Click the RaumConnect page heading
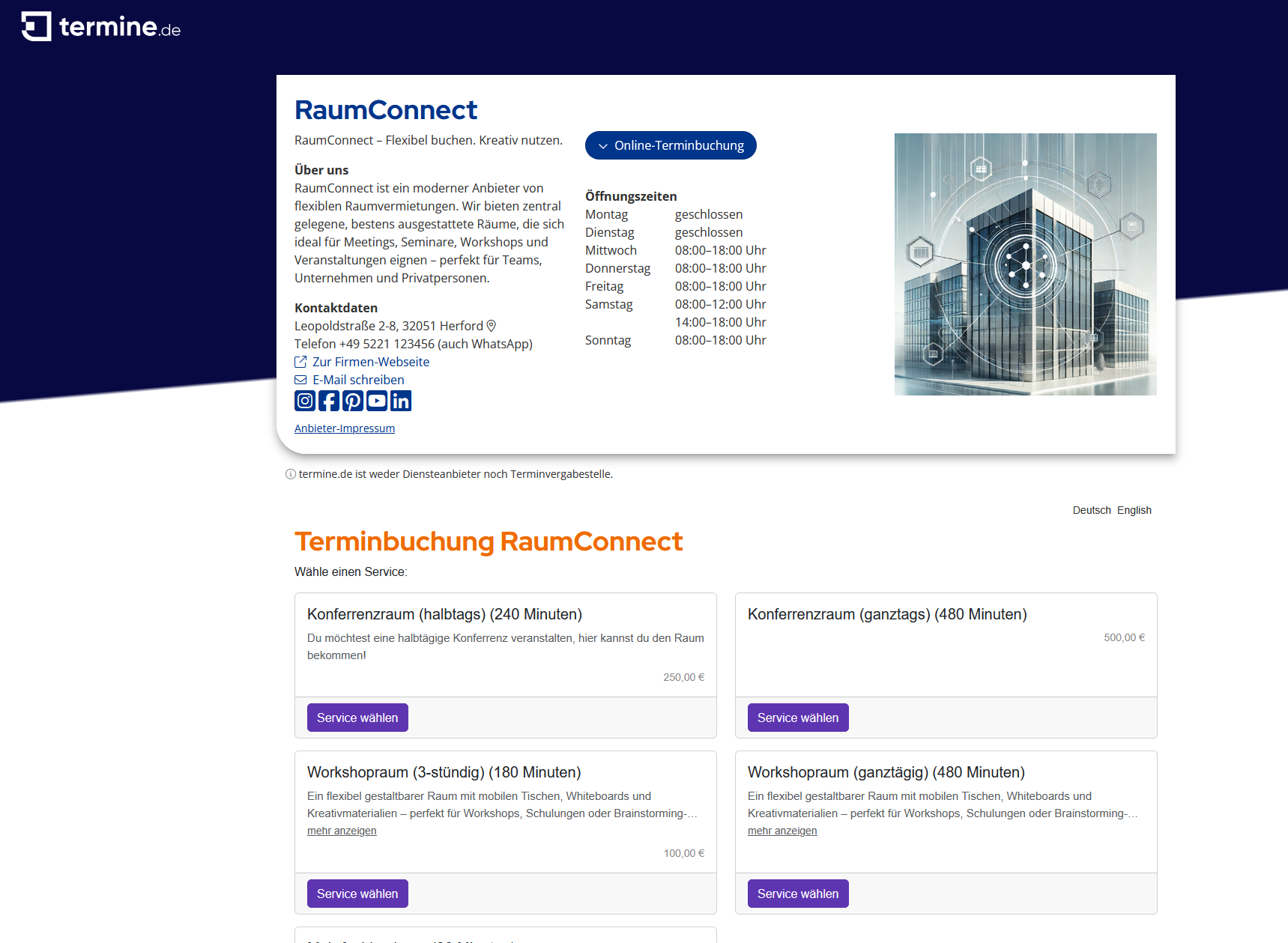1288x943 pixels. 386,110
